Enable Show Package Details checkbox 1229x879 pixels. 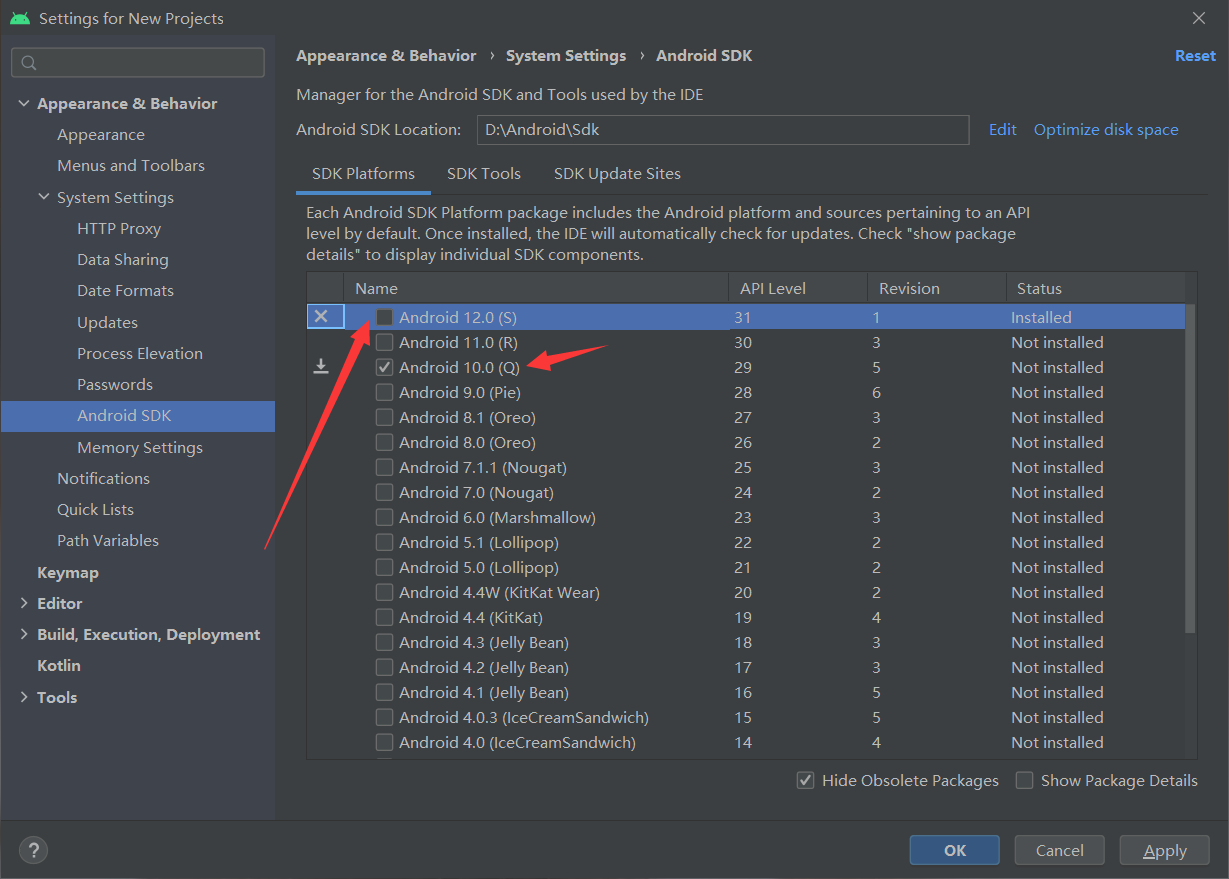coord(1024,780)
